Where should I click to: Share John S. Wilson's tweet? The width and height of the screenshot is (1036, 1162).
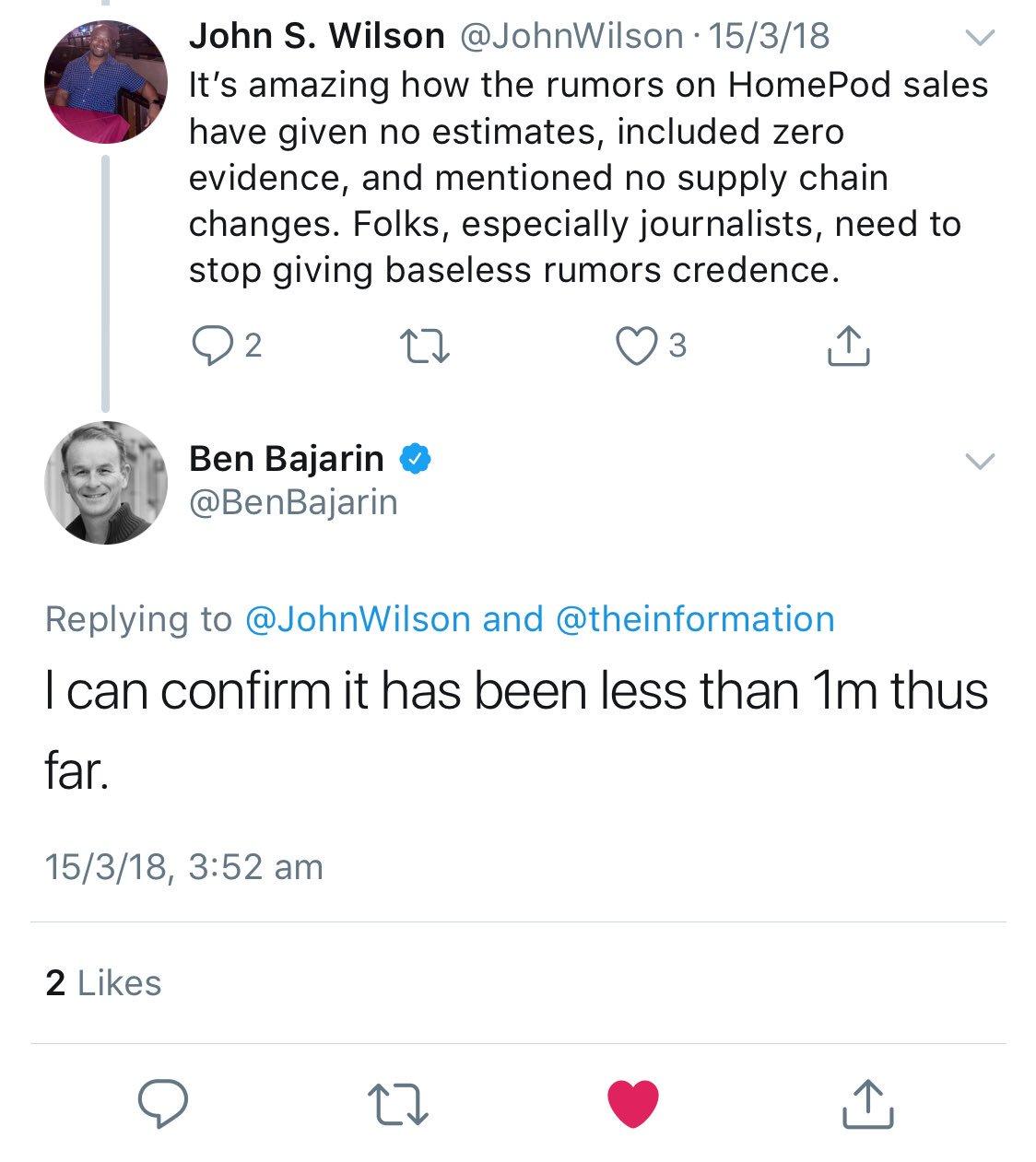[848, 346]
